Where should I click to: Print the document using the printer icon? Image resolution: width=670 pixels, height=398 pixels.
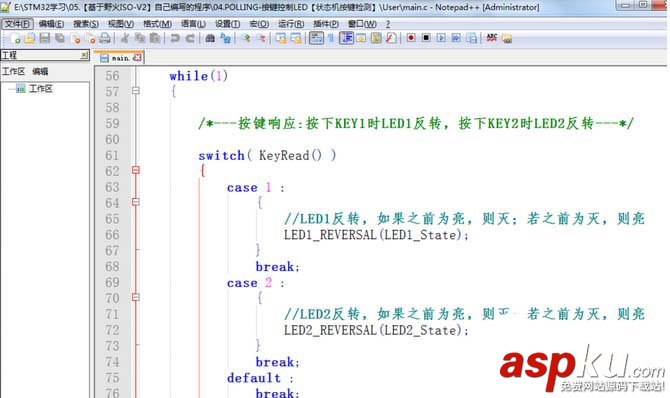[x=105, y=38]
